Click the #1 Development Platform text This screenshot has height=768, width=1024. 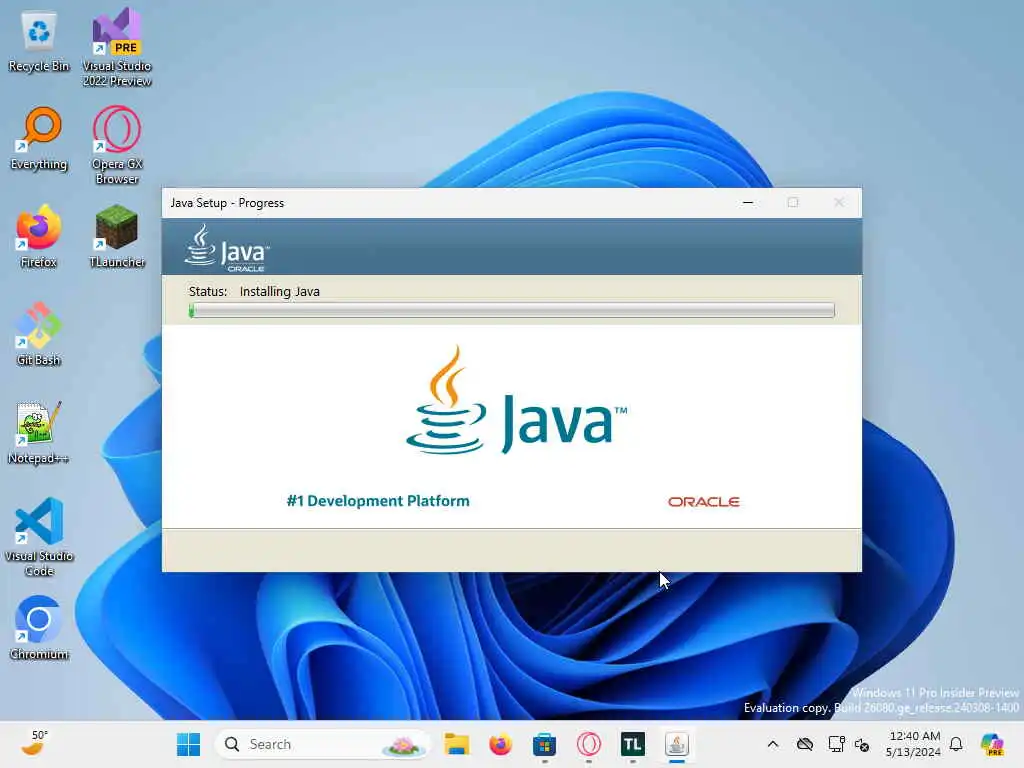378,501
